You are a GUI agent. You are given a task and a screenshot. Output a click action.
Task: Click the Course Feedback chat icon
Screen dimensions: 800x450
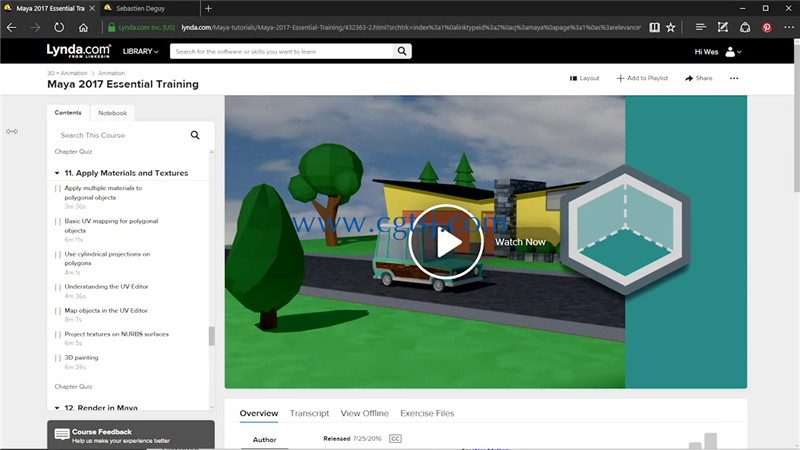tap(62, 434)
